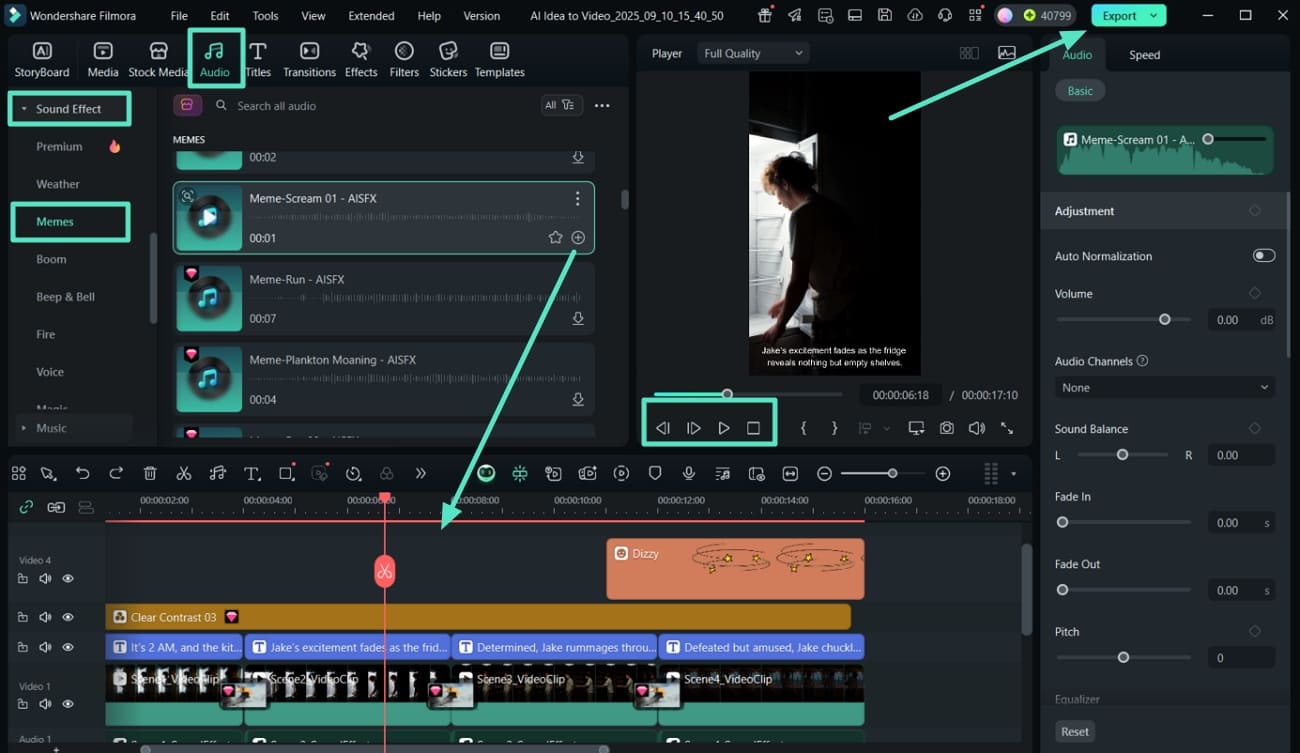Open the File menu
This screenshot has width=1300, height=753.
click(x=179, y=16)
